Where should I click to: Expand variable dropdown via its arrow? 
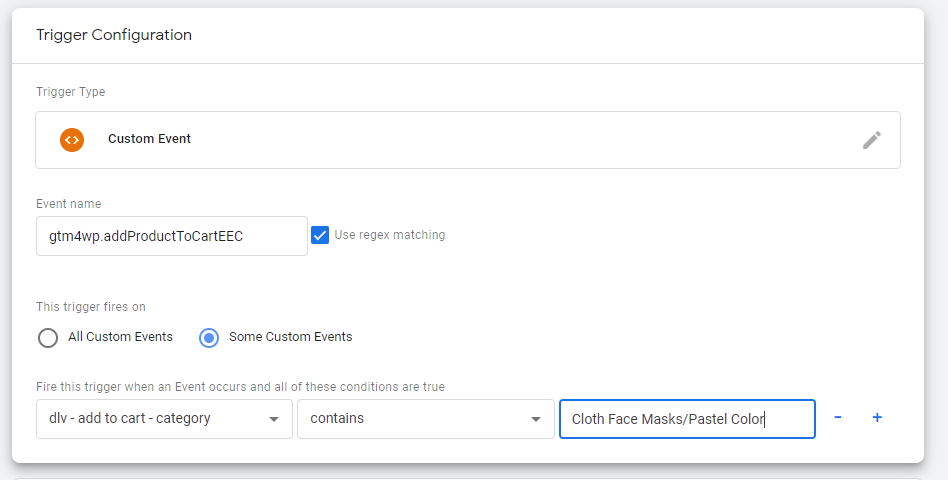point(274,419)
